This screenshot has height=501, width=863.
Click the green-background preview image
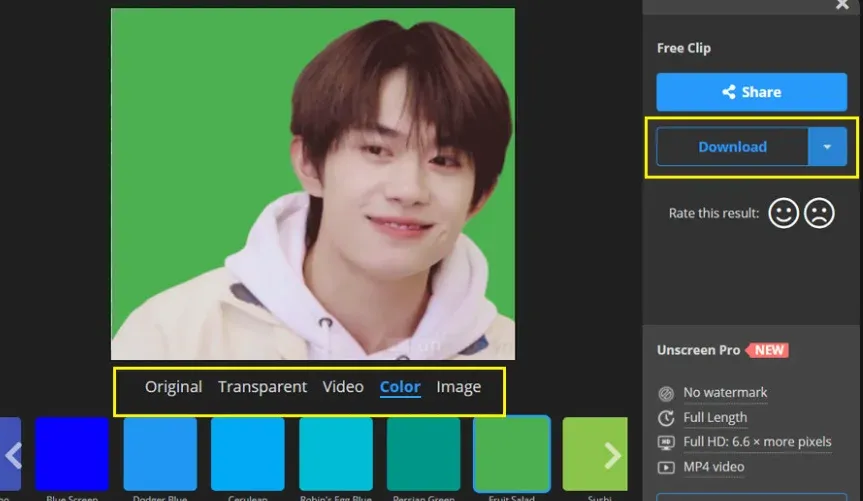point(312,184)
